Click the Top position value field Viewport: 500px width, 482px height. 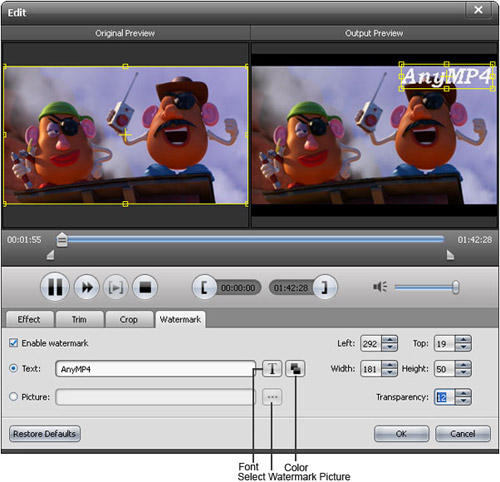point(445,343)
